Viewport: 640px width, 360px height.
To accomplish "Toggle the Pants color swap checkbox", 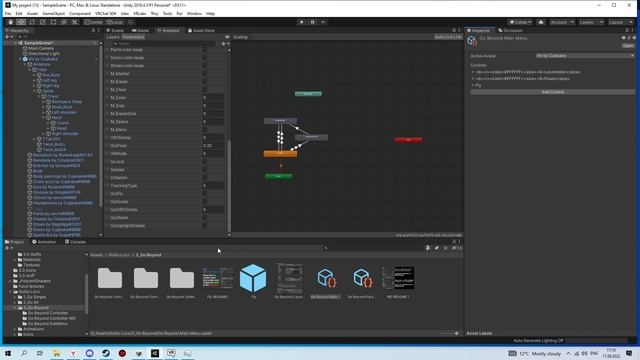I will [x=204, y=50].
